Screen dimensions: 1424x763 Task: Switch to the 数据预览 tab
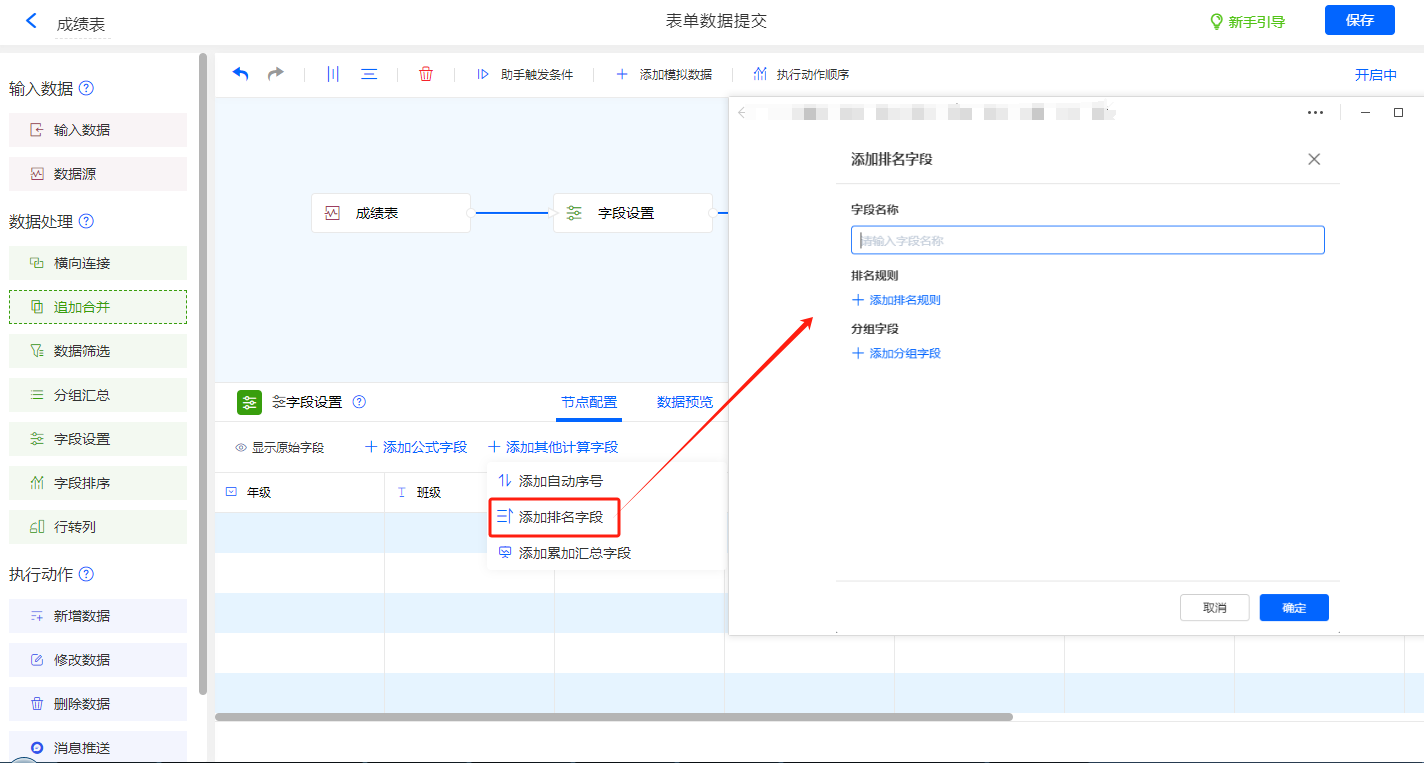tap(684, 402)
